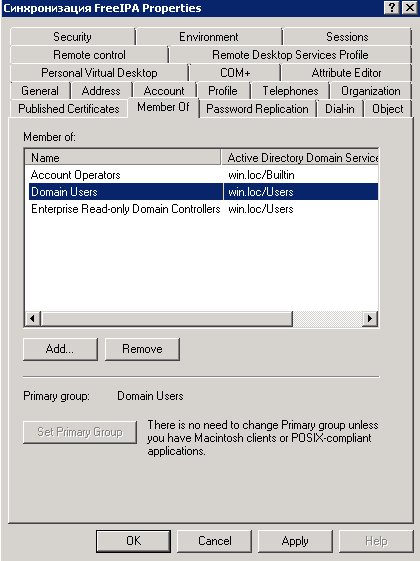Close the Properties dialog
420x561 pixels.
pos(410,8)
